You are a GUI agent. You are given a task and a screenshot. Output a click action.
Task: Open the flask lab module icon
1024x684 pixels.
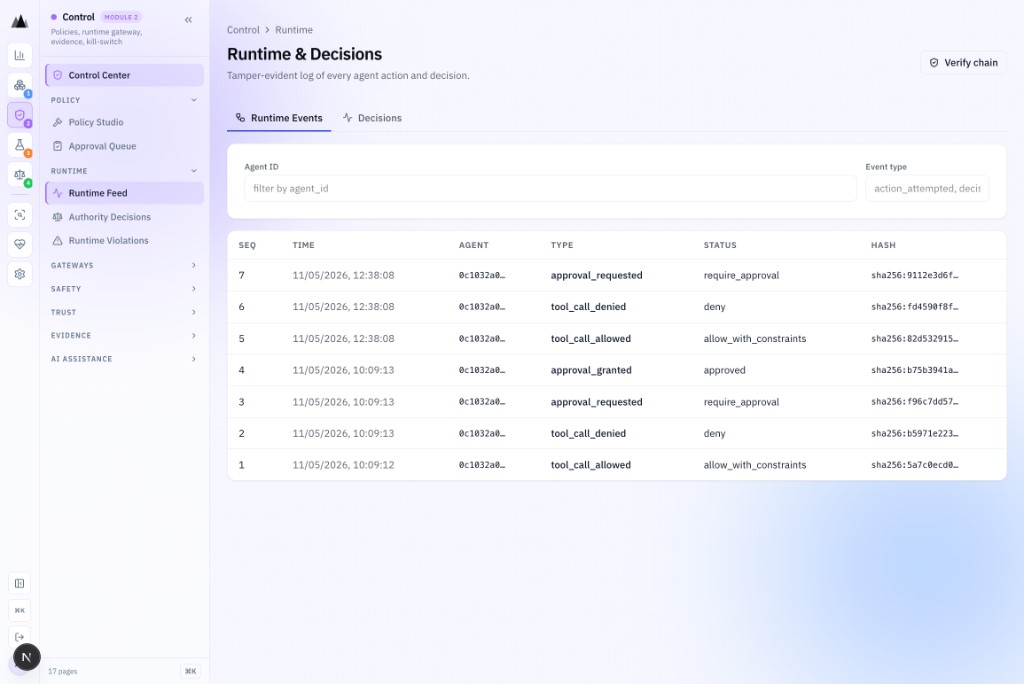20,145
